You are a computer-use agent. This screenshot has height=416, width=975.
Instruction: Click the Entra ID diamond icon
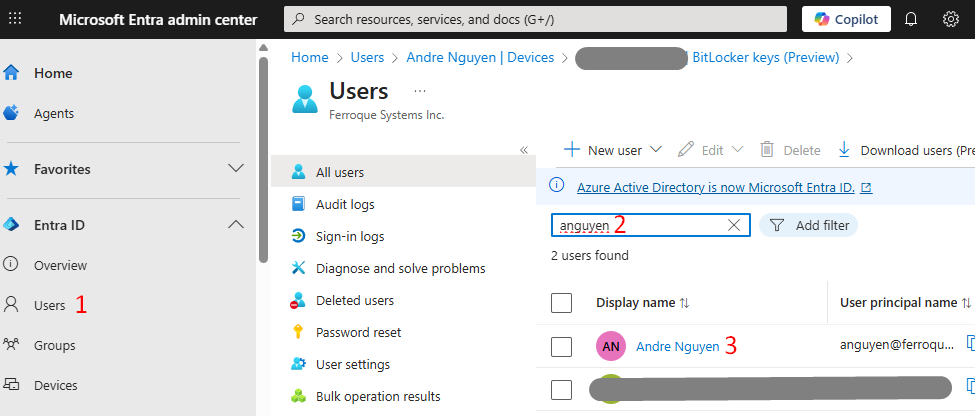click(x=11, y=225)
